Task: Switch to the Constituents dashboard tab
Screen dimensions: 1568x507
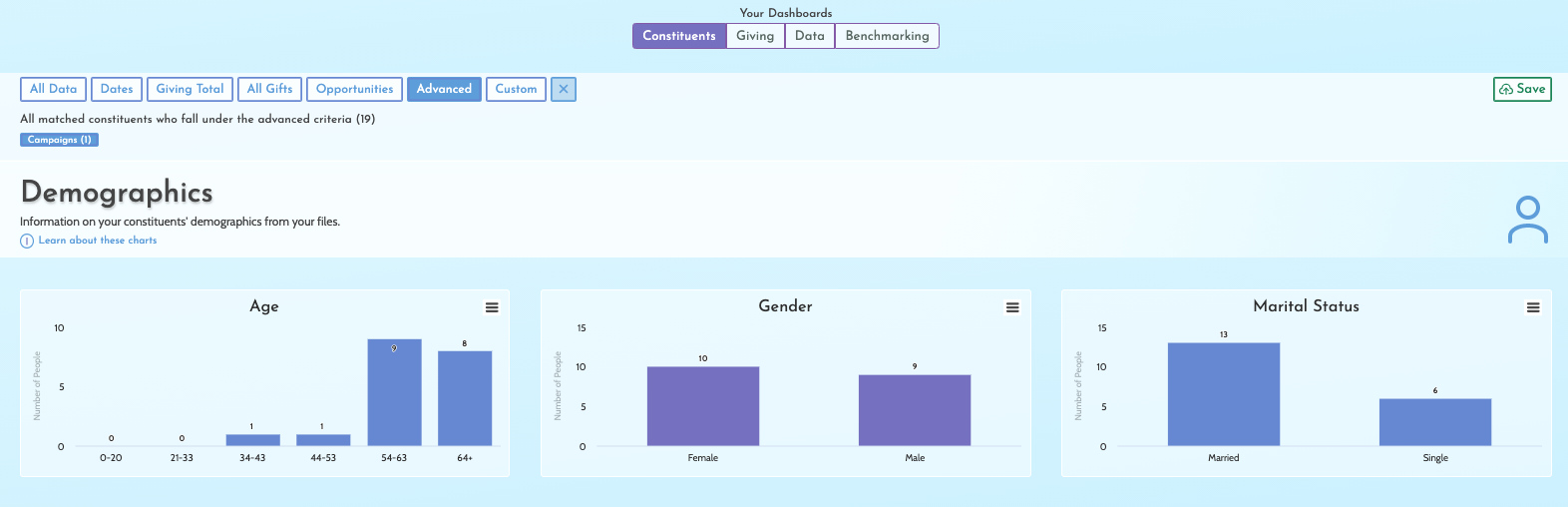Action: coord(679,36)
